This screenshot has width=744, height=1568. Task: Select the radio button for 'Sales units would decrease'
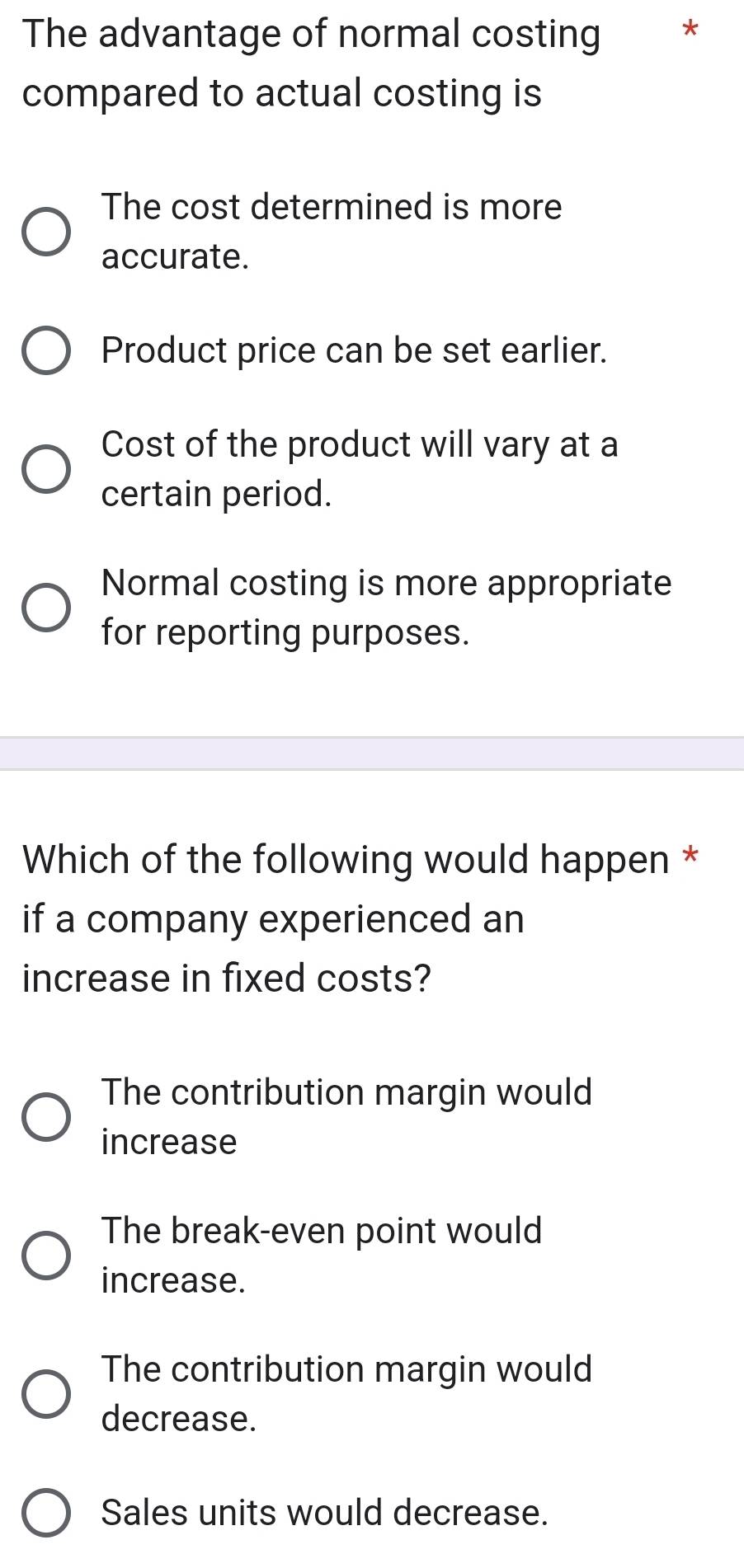(x=46, y=1513)
